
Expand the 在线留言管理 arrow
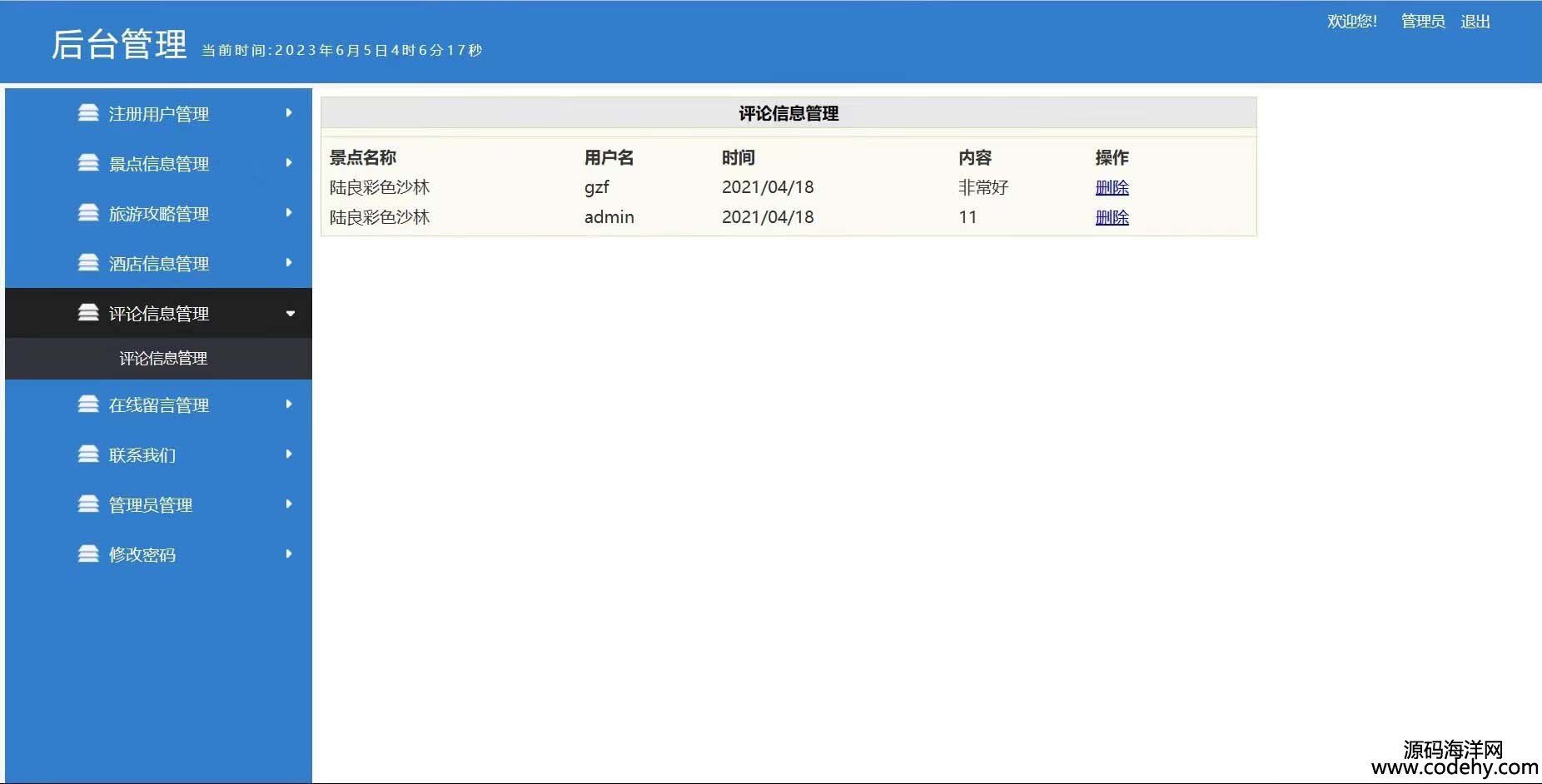[289, 404]
